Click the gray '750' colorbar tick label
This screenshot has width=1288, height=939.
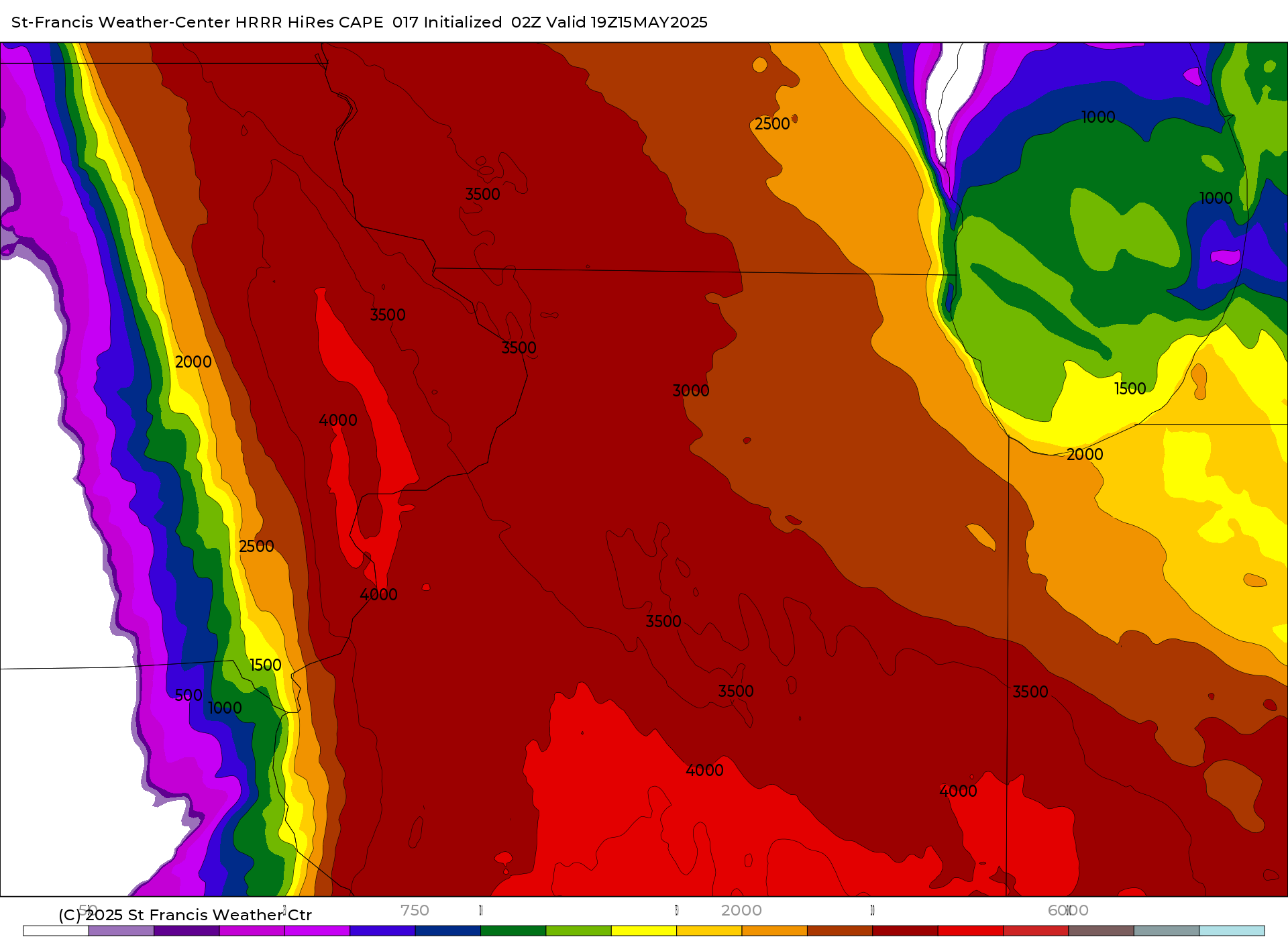pos(415,910)
